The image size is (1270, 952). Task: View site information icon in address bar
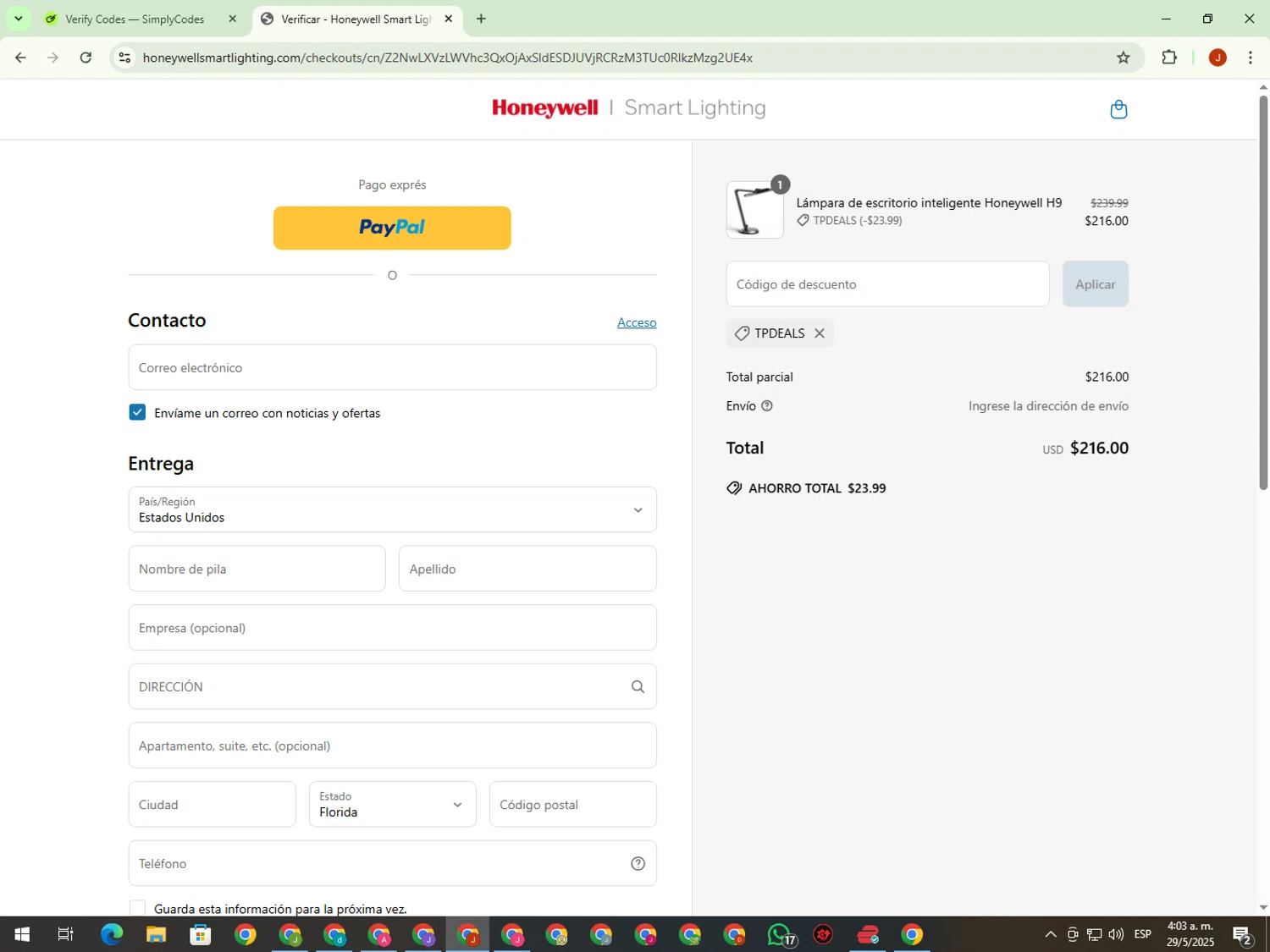[124, 58]
